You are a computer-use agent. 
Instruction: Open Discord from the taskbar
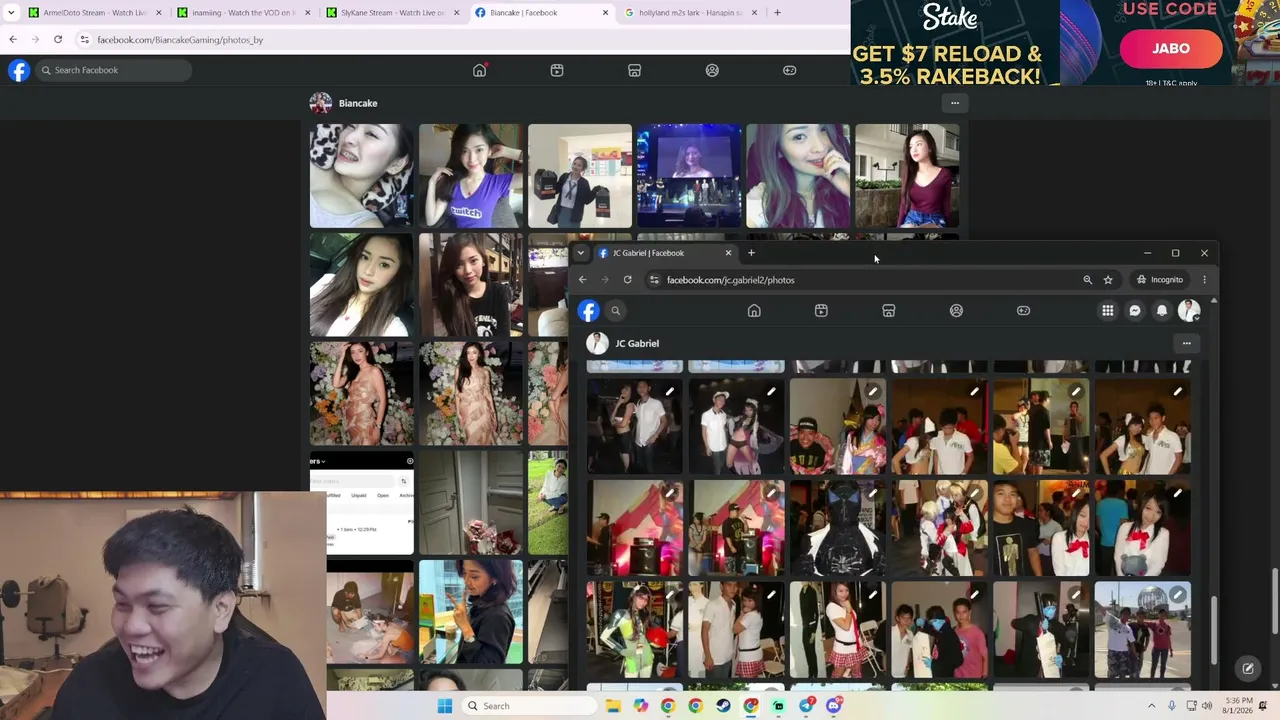pos(834,706)
